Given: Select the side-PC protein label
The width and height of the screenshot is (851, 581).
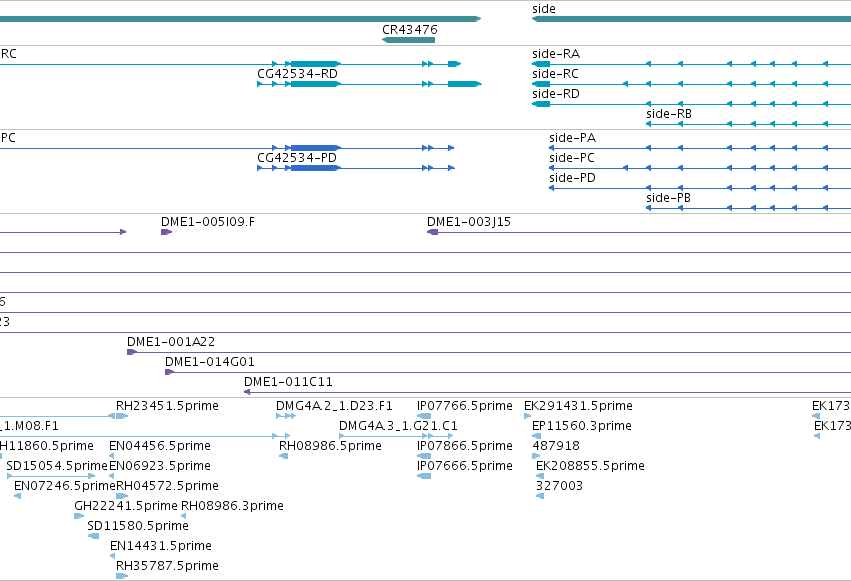Looking at the screenshot, I should (572, 158).
